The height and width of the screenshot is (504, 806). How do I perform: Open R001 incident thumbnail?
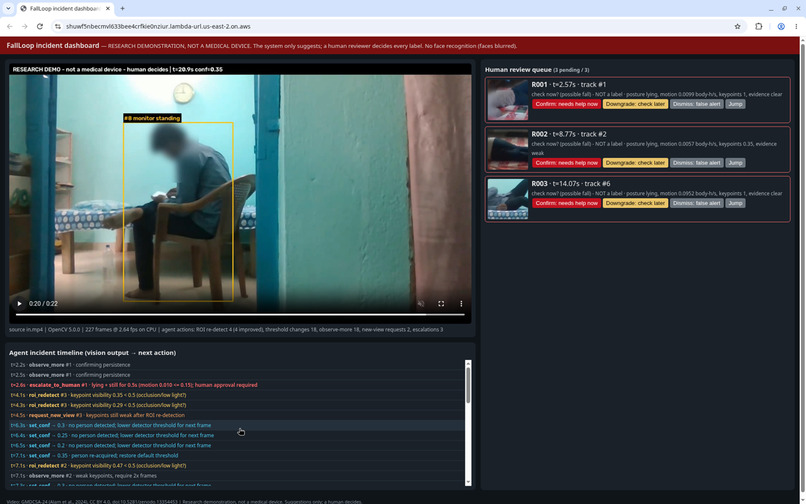pyautogui.click(x=508, y=100)
